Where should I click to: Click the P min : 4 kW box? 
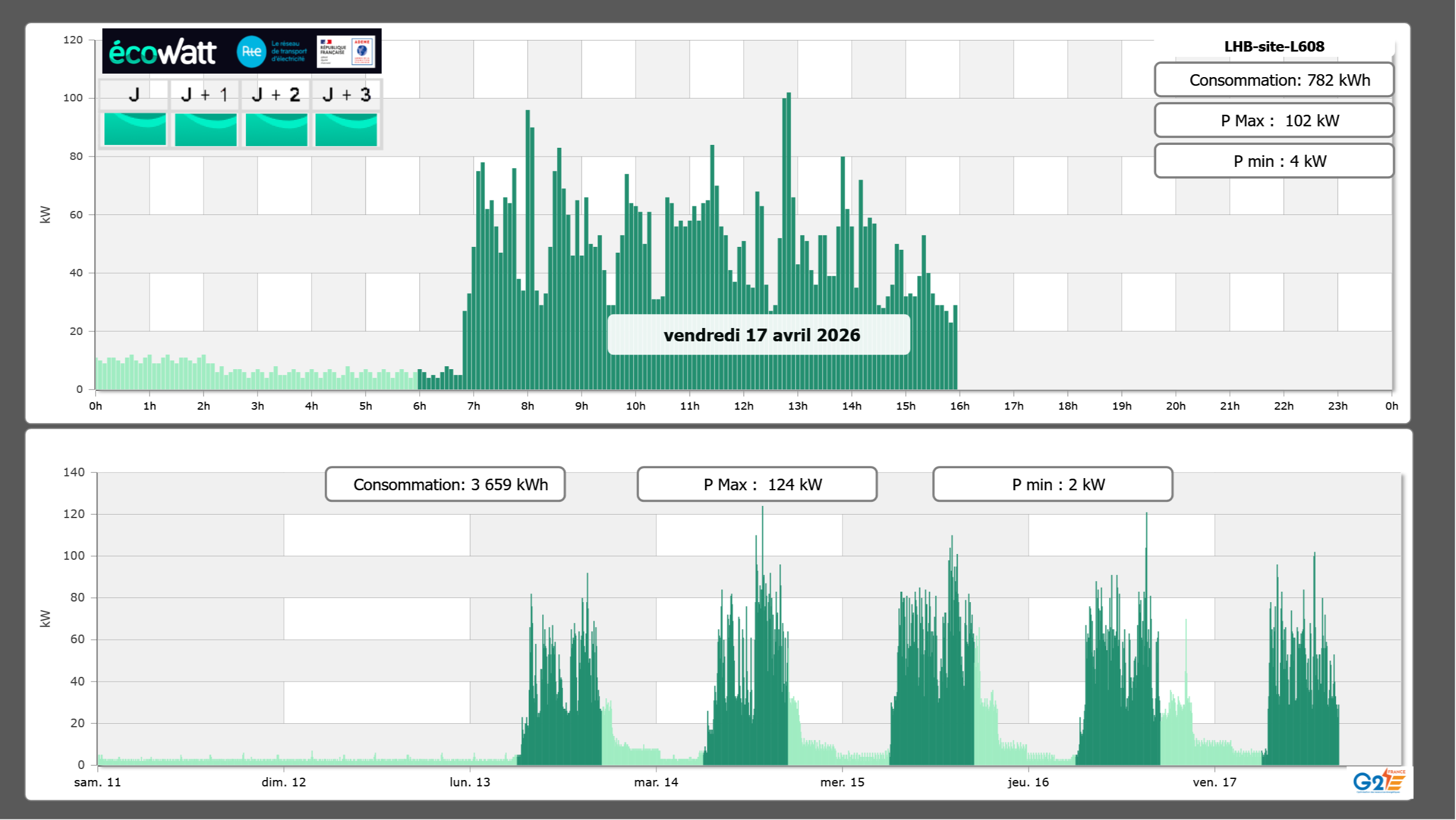[1273, 161]
